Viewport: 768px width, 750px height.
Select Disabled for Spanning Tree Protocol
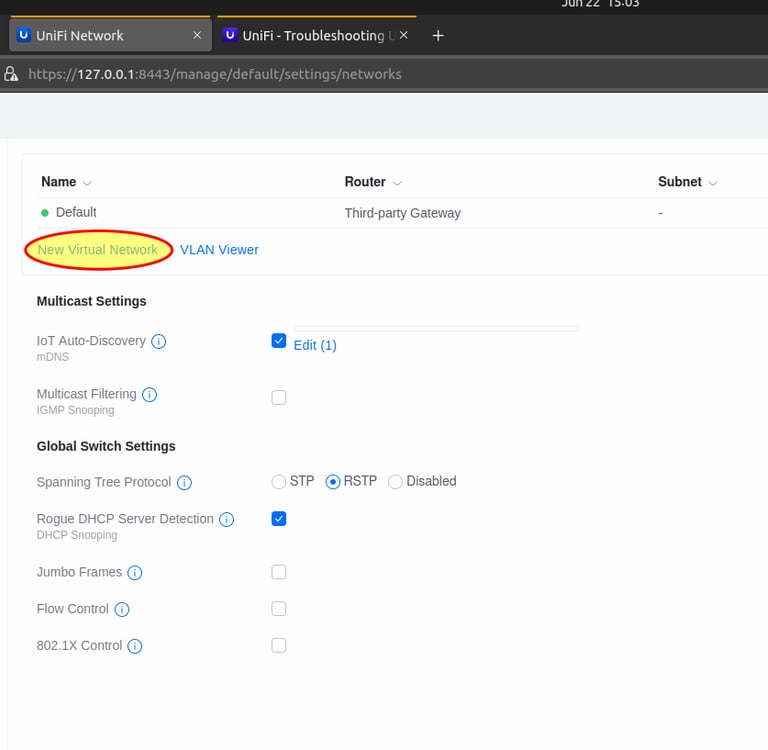click(395, 482)
